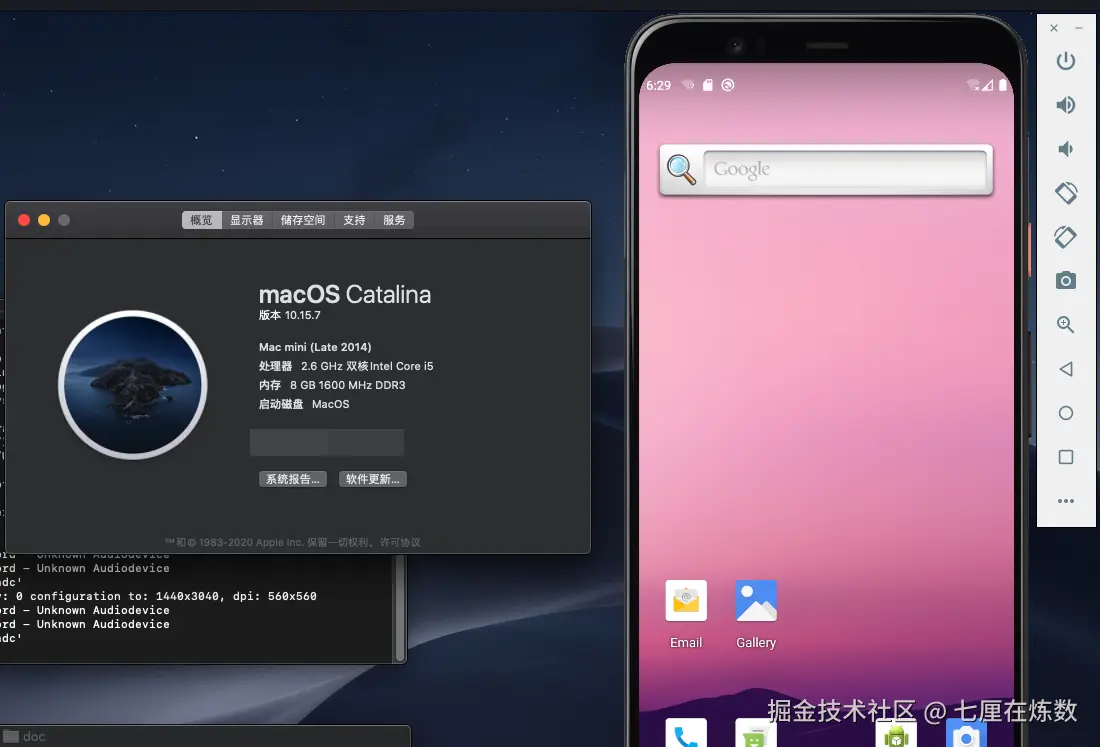Tap the emulator Back triangle button

1066,369
